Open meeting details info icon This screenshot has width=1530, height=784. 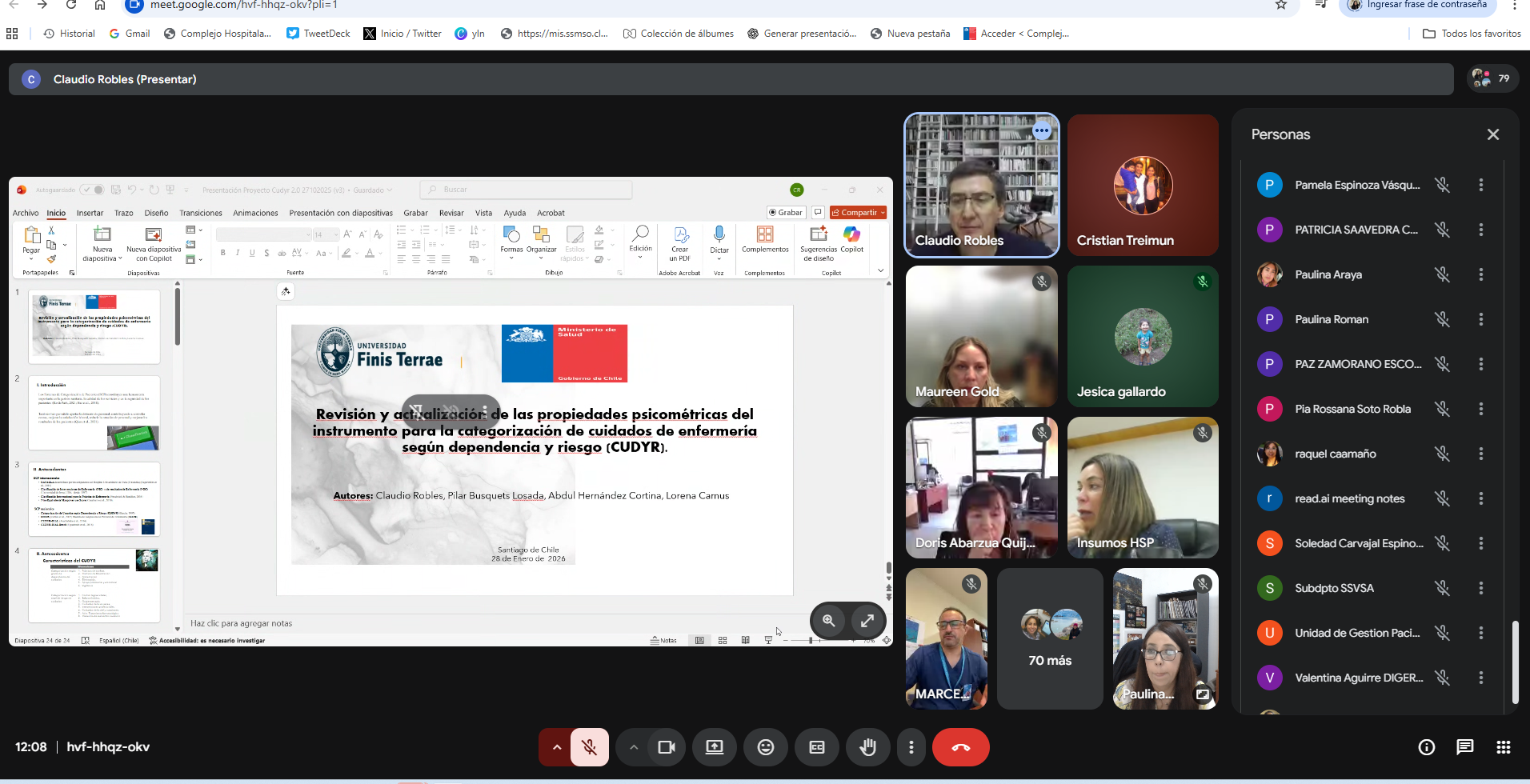tap(1426, 747)
